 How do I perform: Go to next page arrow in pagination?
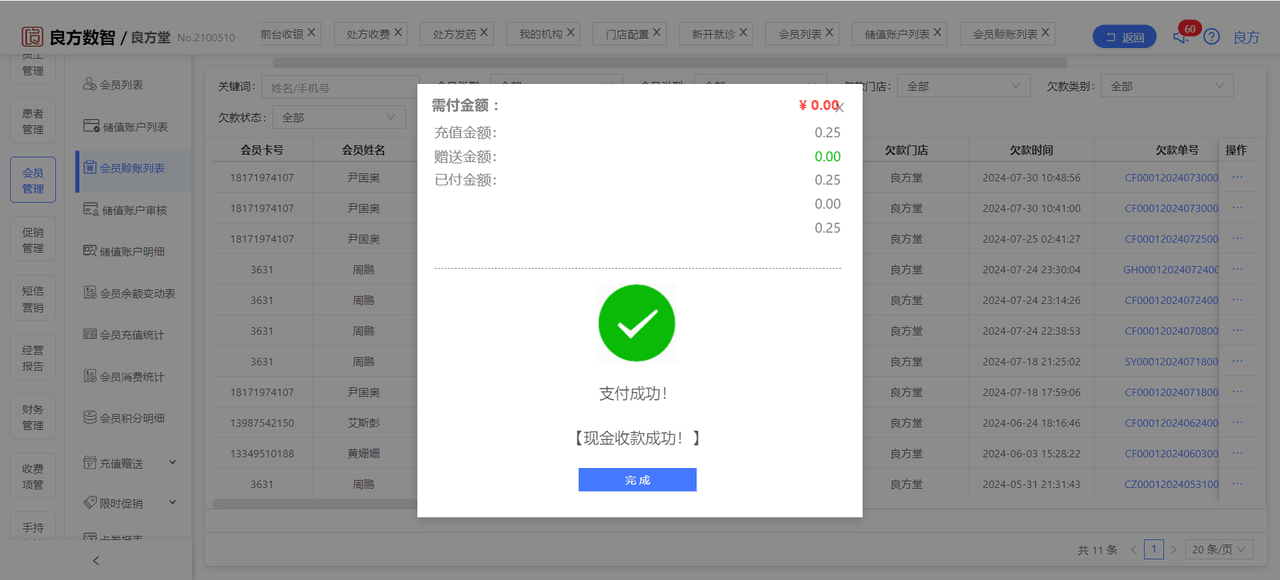pos(1174,549)
